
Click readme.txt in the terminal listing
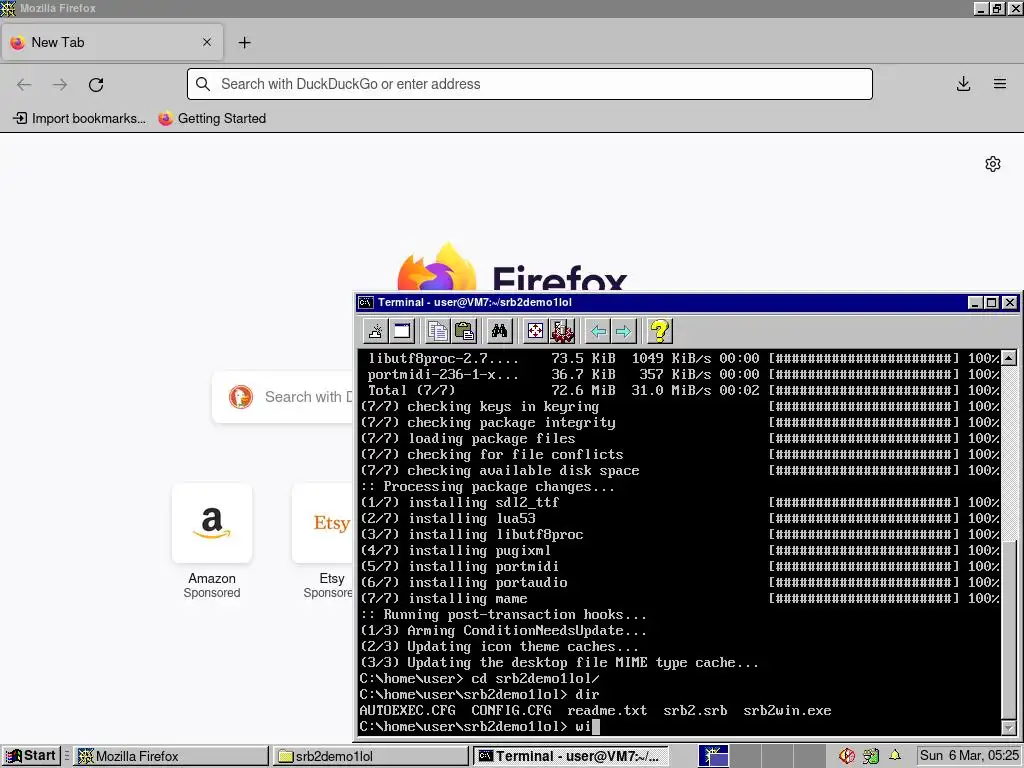[607, 711]
